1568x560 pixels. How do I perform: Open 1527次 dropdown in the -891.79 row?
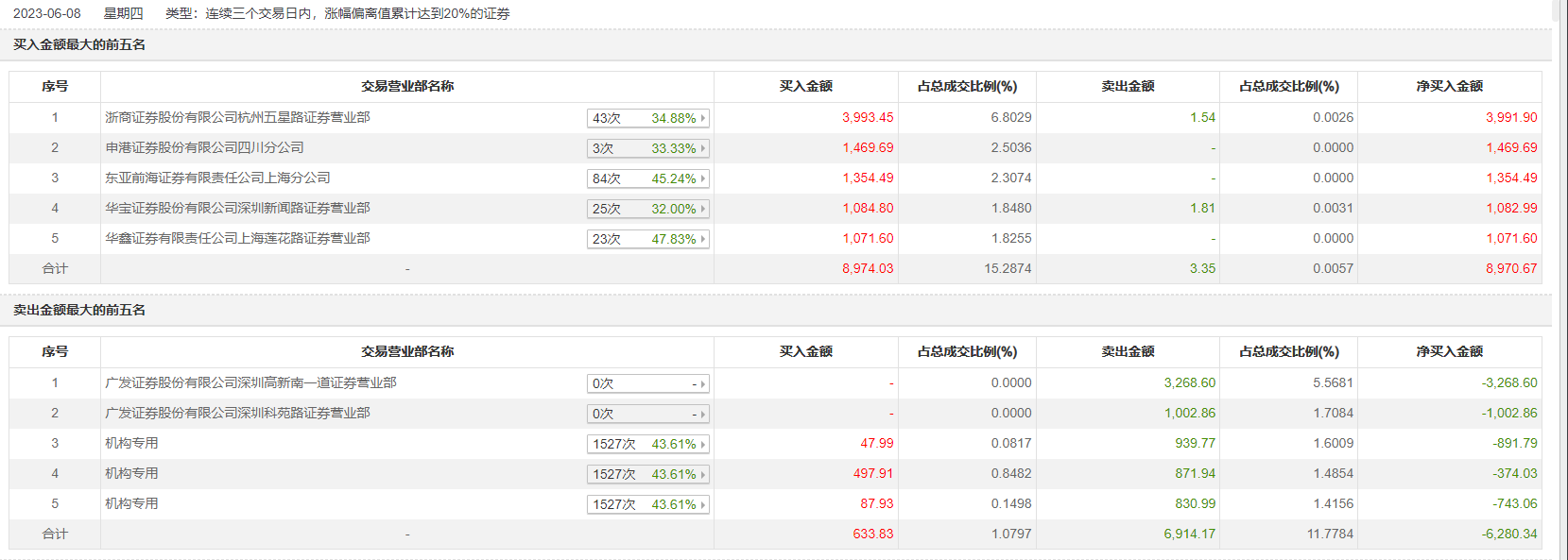(x=703, y=444)
